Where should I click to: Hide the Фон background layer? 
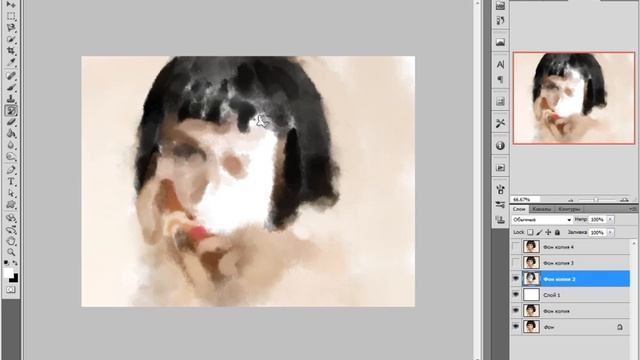coord(516,327)
